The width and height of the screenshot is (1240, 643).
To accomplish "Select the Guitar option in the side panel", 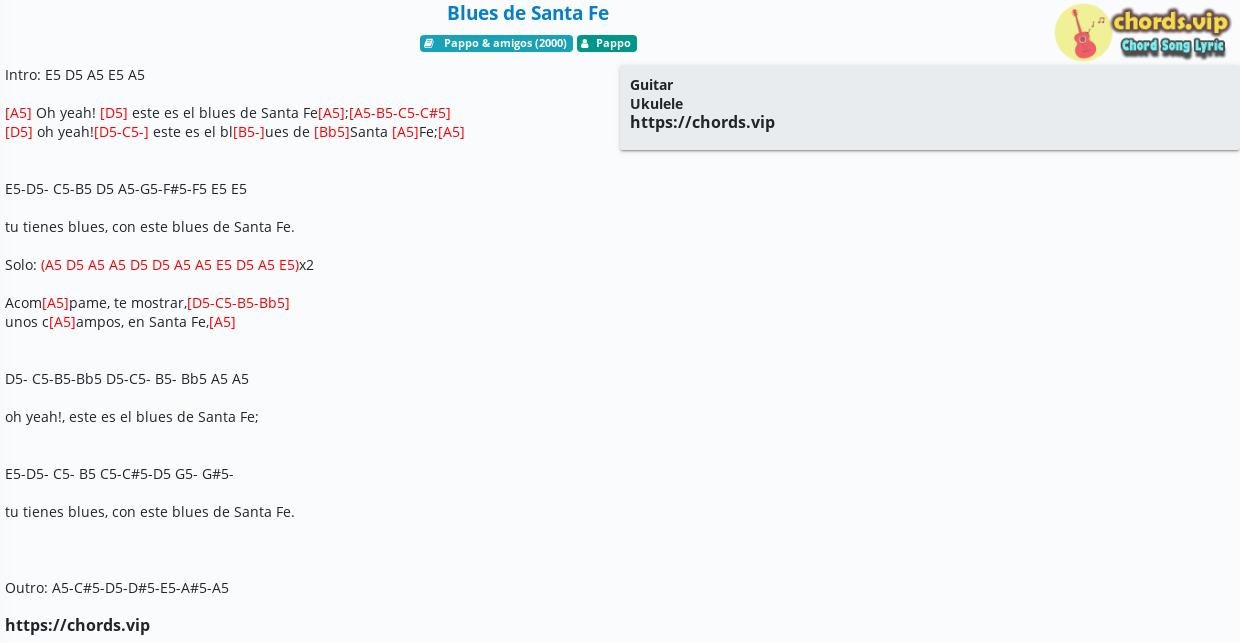I will 651,85.
